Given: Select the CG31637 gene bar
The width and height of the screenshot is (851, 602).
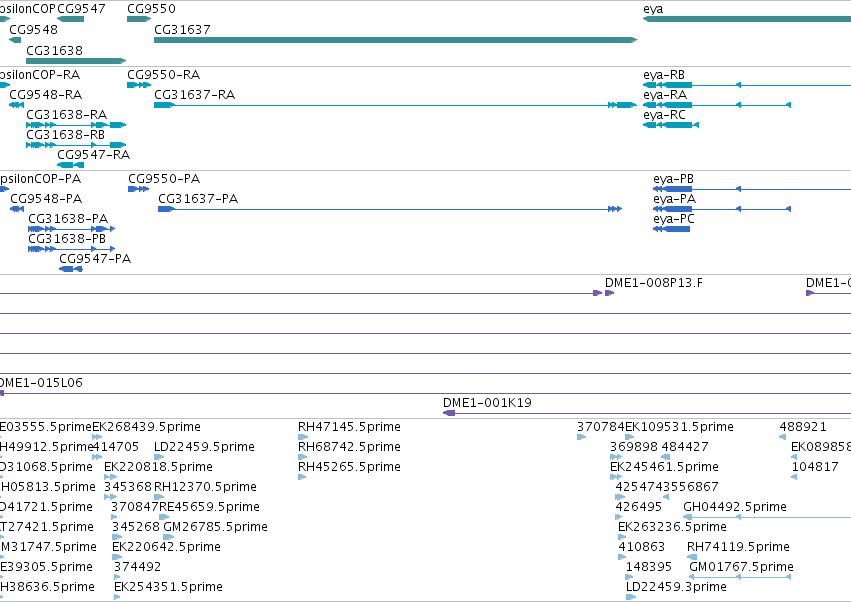Looking at the screenshot, I should 395,40.
